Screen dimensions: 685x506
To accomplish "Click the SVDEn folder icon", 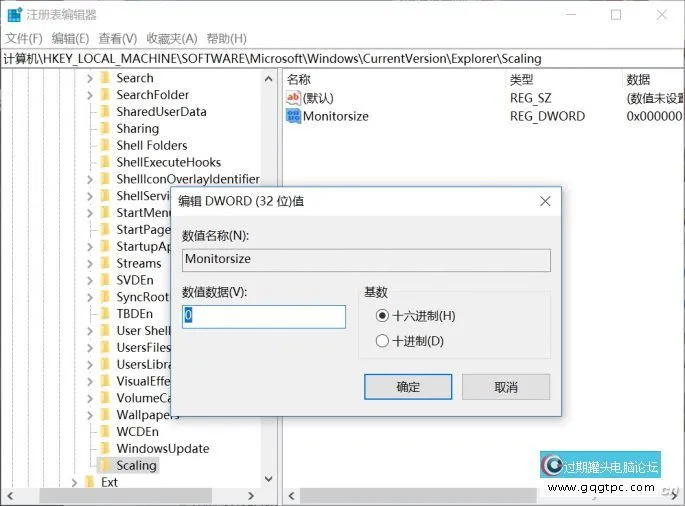I will pos(105,280).
